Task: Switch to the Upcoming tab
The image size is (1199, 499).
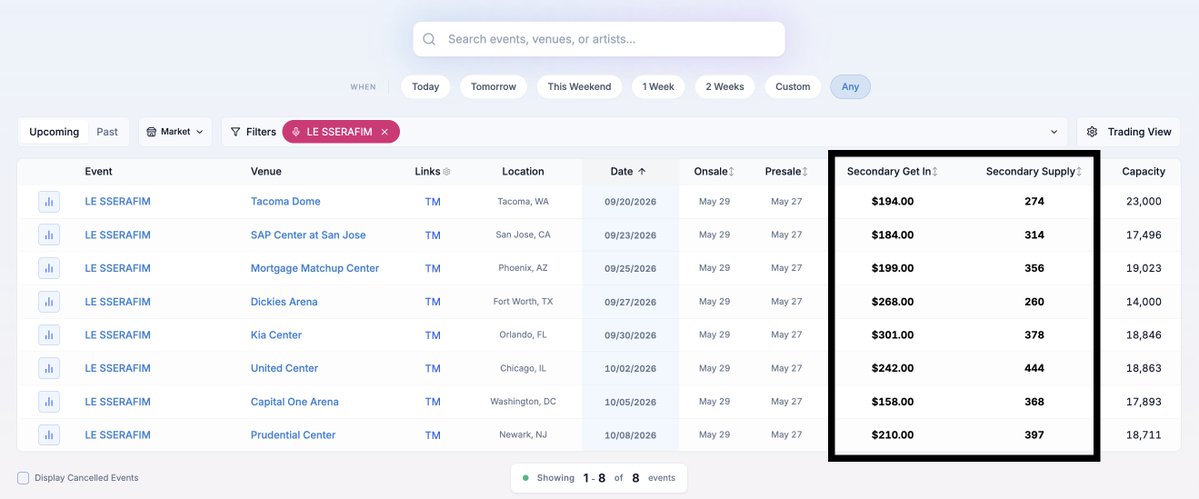Action: click(54, 132)
